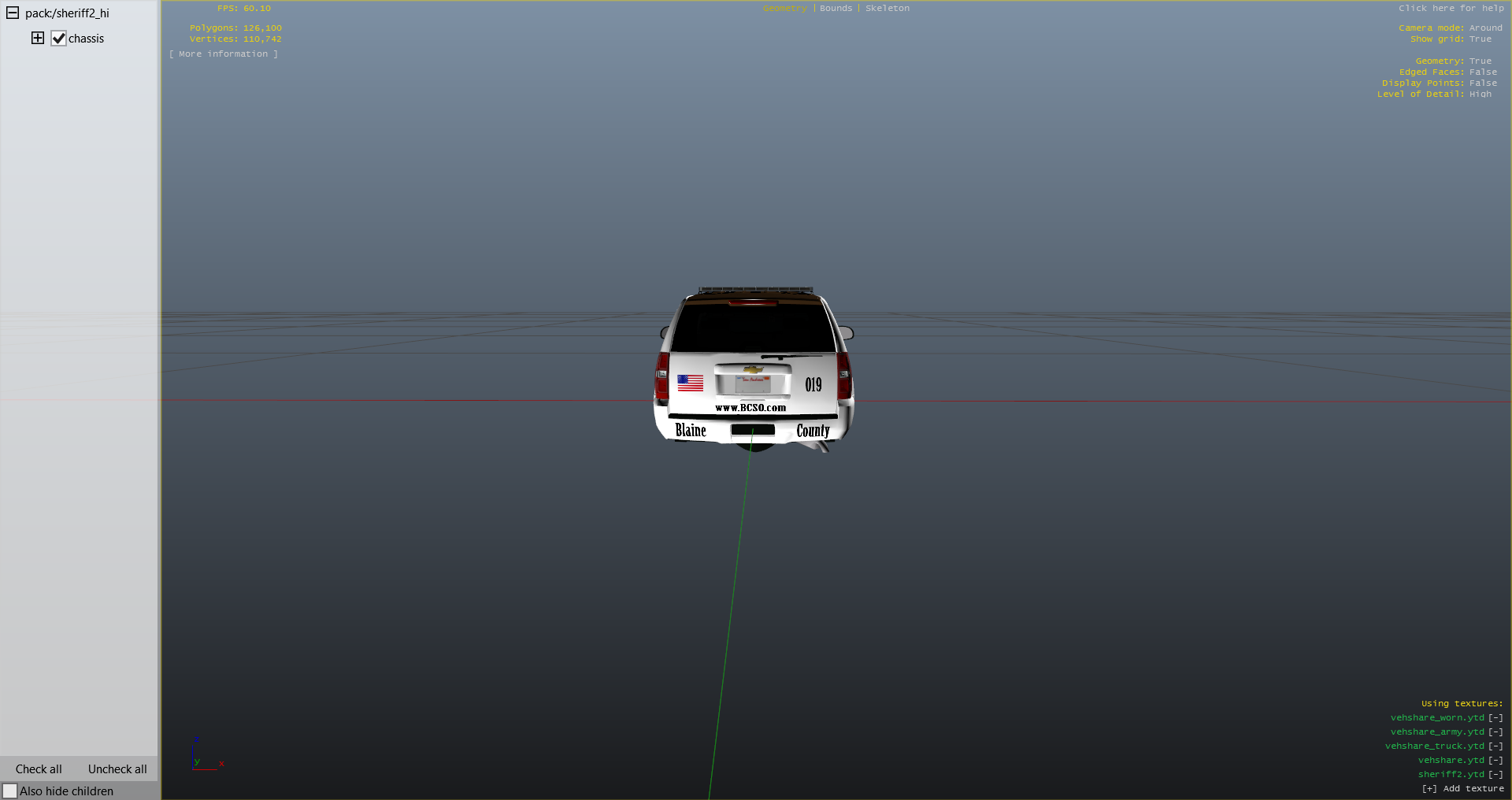Image resolution: width=1512 pixels, height=800 pixels.
Task: Expand the chassis tree node
Action: tap(38, 38)
